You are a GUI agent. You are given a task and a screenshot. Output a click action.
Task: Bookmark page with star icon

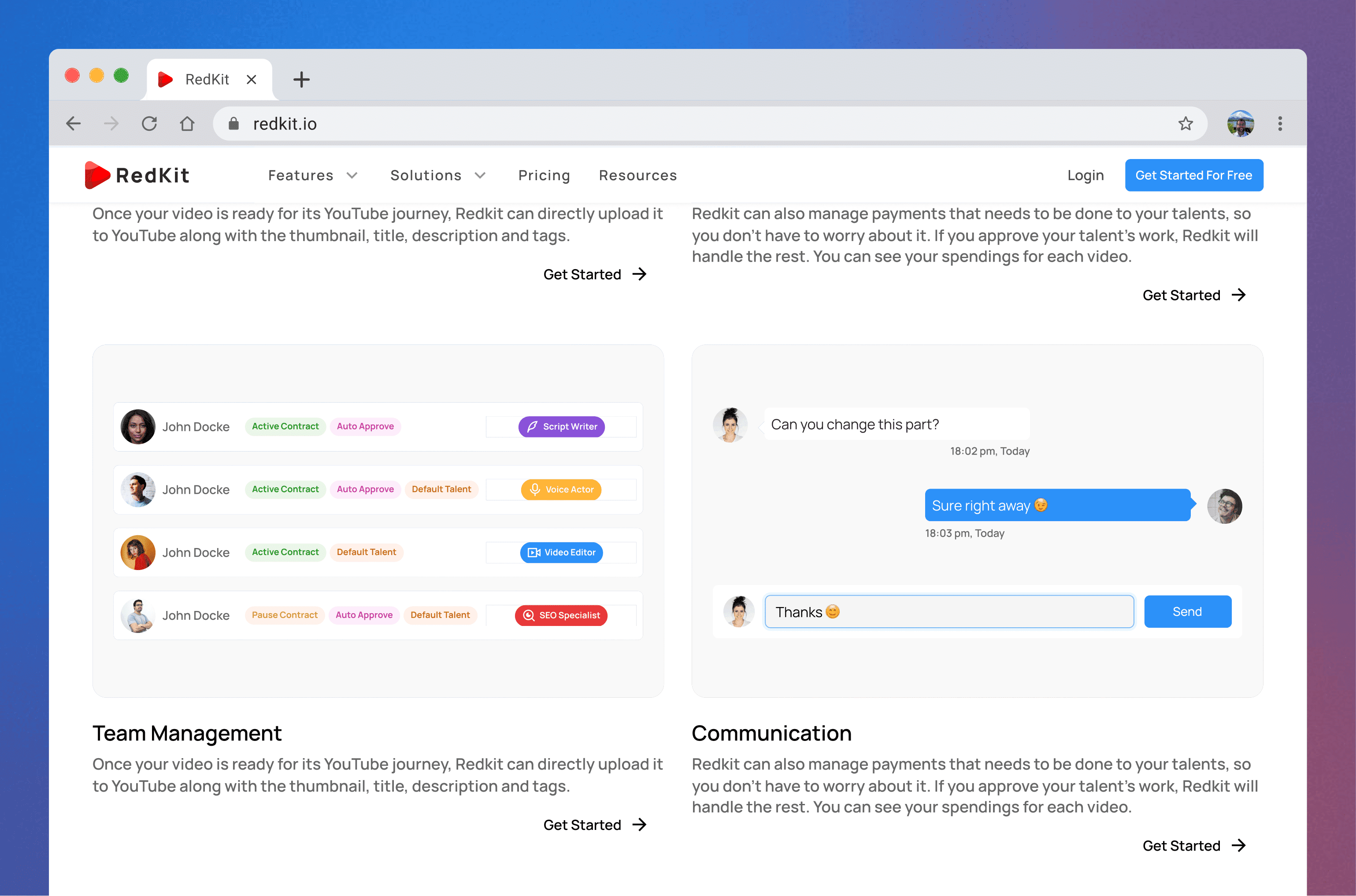[x=1185, y=123]
